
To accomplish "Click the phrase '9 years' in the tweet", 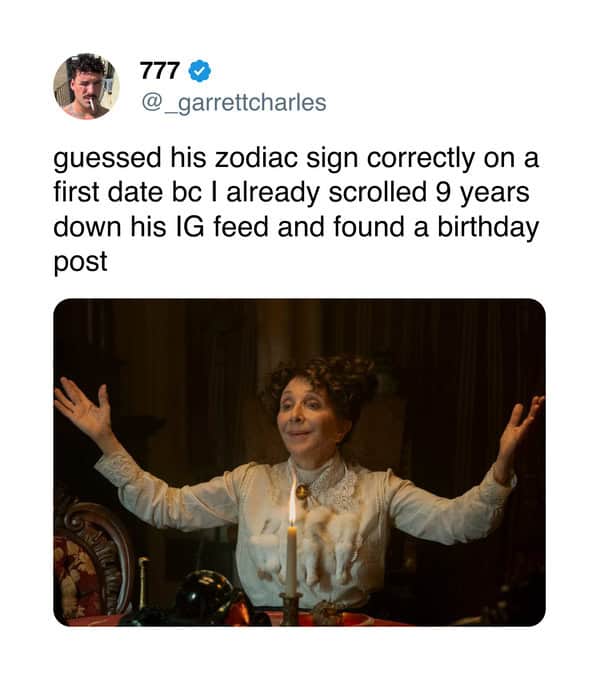I will click(482, 193).
